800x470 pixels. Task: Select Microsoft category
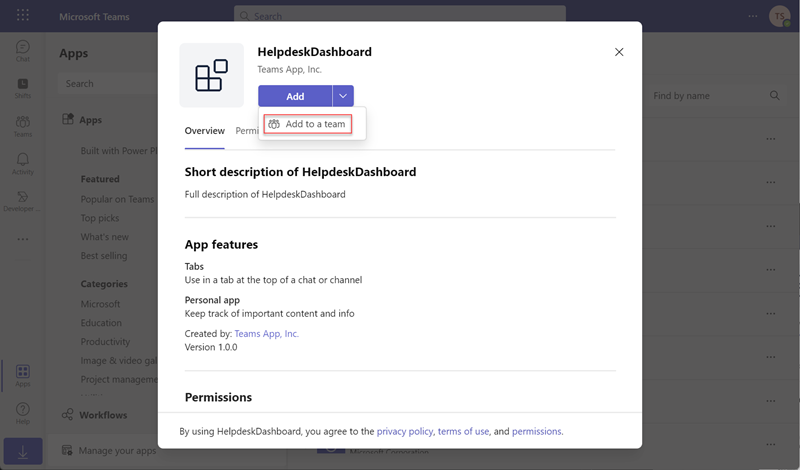[x=101, y=304]
